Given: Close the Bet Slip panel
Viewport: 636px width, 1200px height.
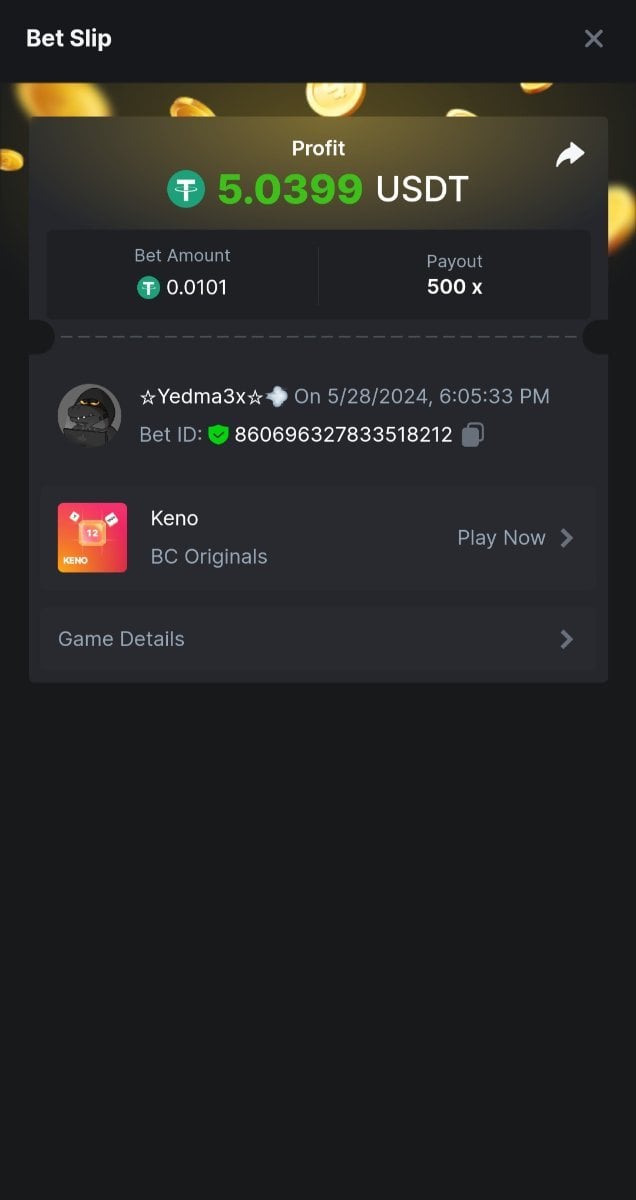Looking at the screenshot, I should 594,39.
